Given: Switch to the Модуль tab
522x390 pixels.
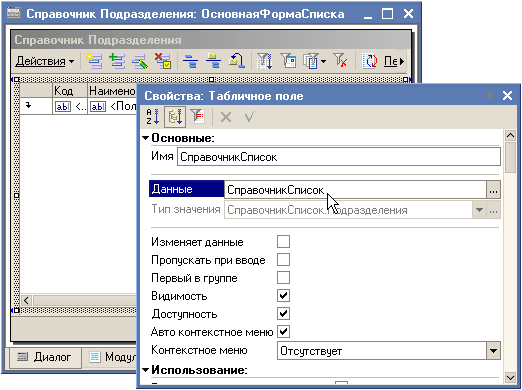Looking at the screenshot, I should (x=113, y=357).
